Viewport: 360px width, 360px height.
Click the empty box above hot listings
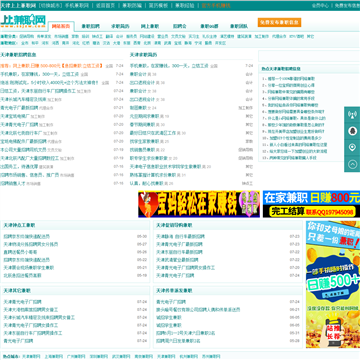pos(309,56)
